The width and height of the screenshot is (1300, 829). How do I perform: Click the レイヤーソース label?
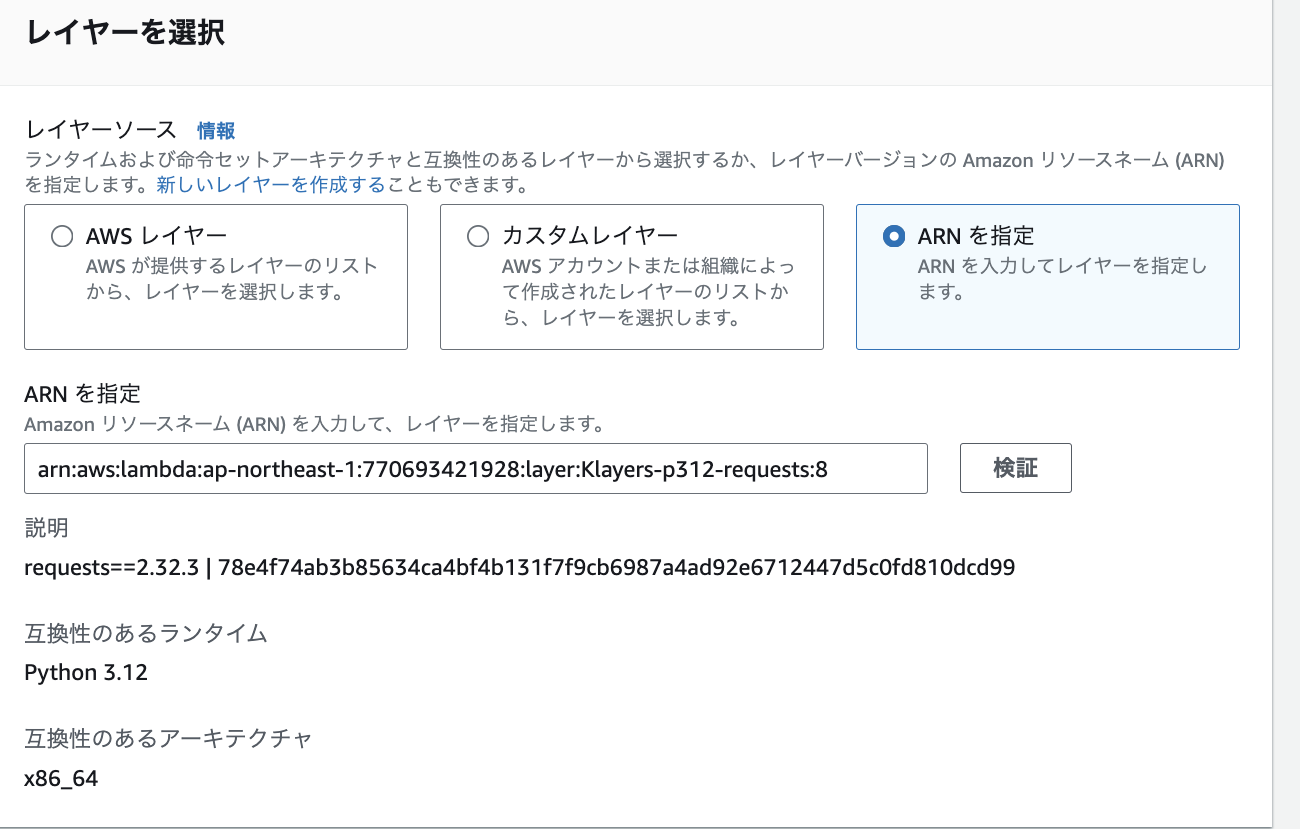coord(101,130)
